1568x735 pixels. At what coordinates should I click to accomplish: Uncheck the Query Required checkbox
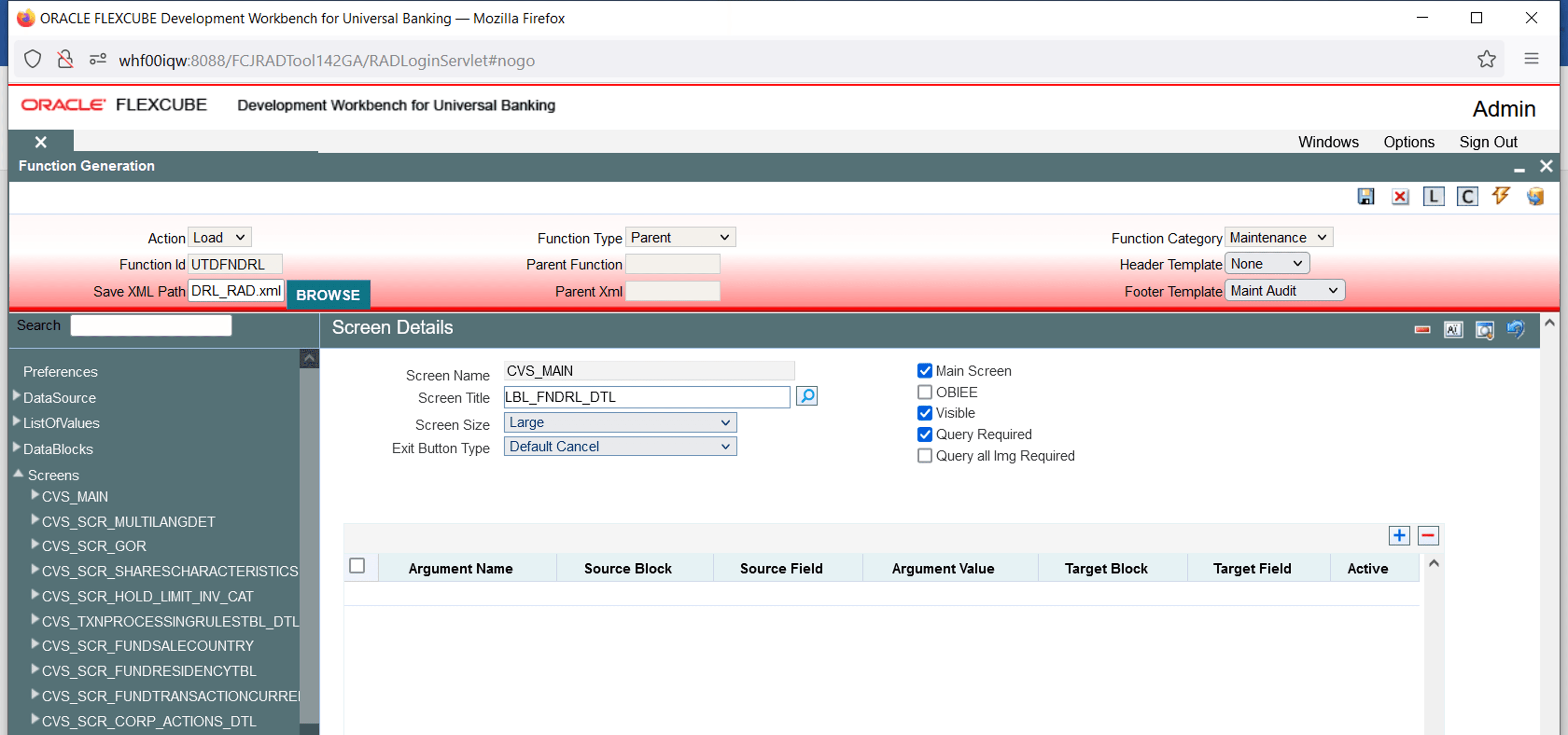(924, 435)
